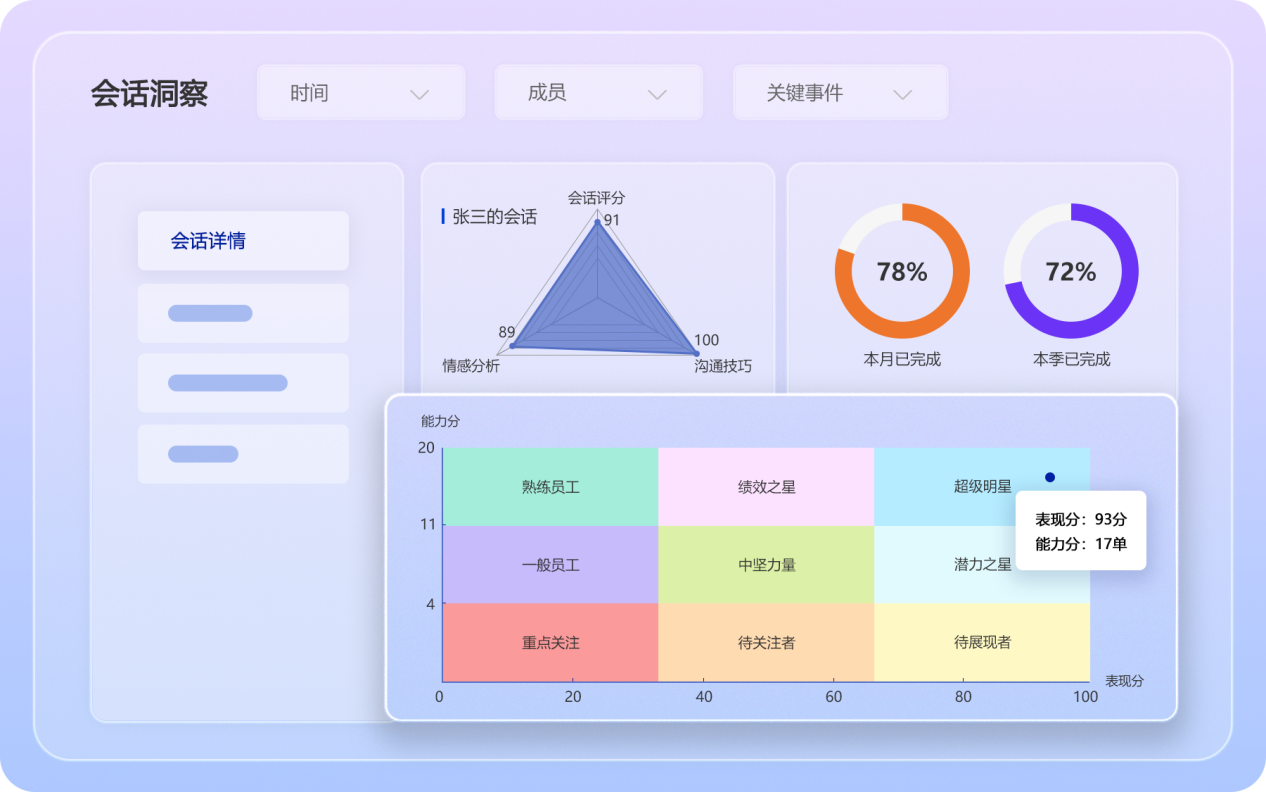Click the 重点关注 red grid cell
The width and height of the screenshot is (1266, 792).
[x=550, y=643]
